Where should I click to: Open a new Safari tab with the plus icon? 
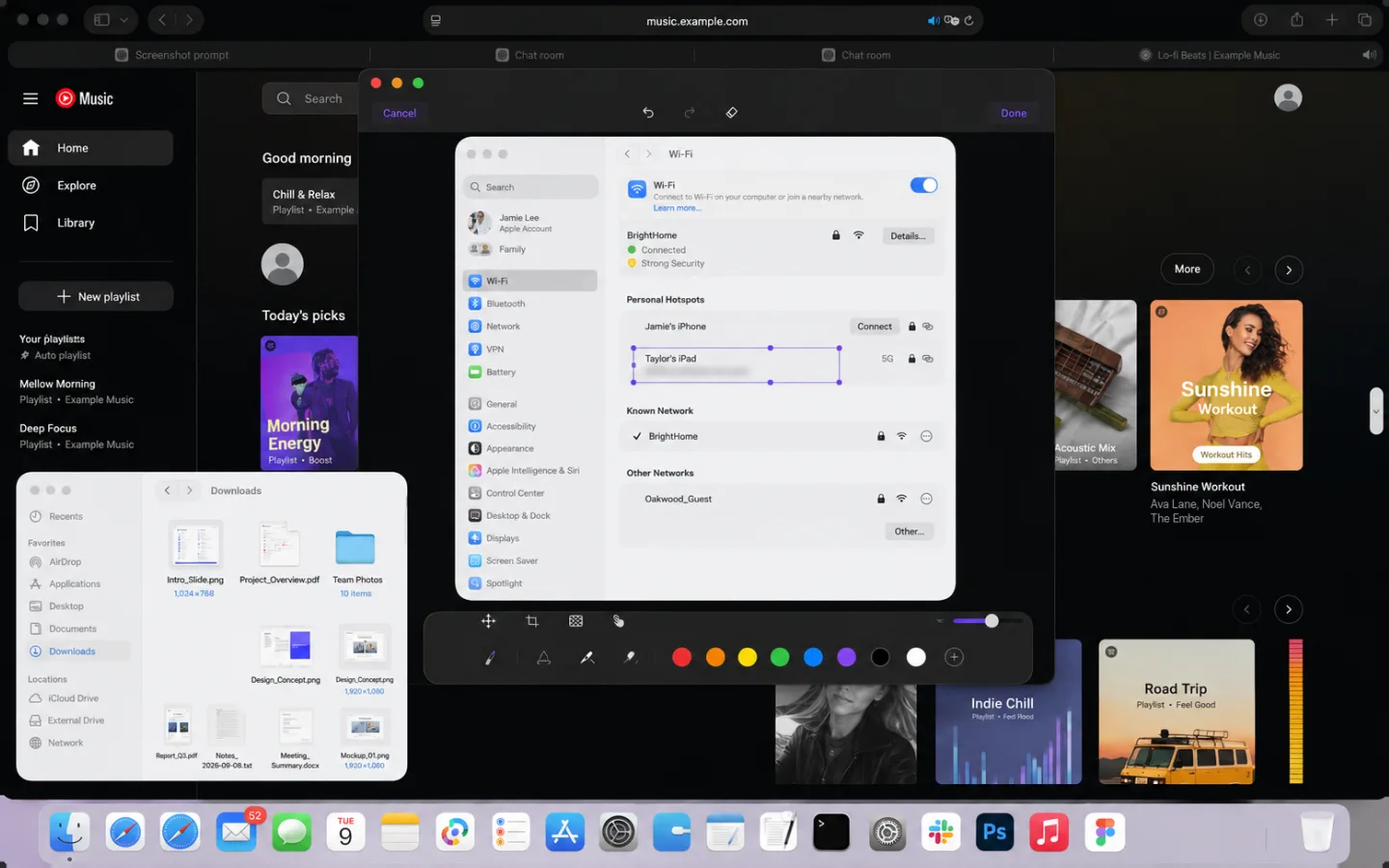click(x=1331, y=19)
